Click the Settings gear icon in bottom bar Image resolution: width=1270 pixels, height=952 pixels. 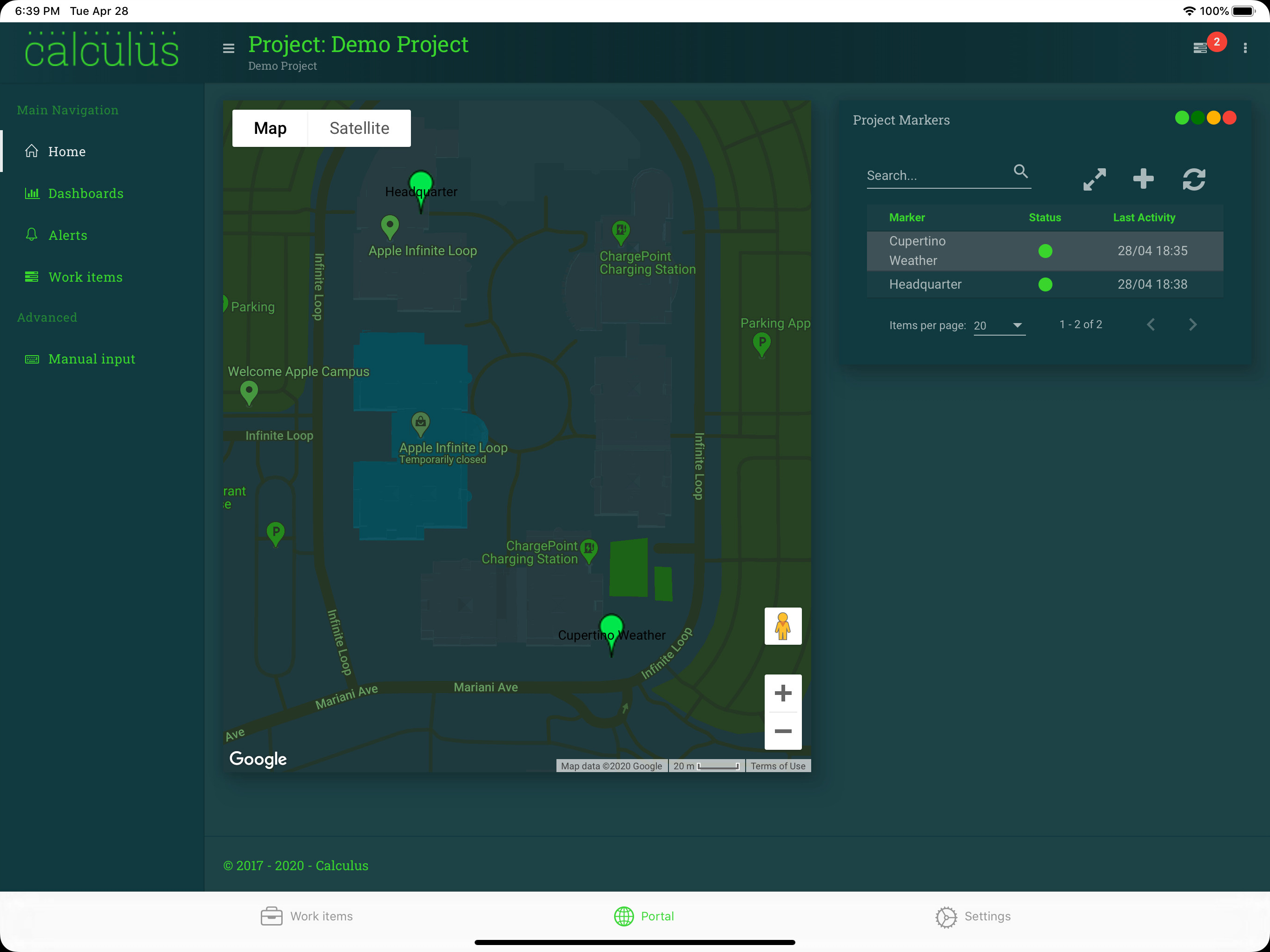pos(946,917)
